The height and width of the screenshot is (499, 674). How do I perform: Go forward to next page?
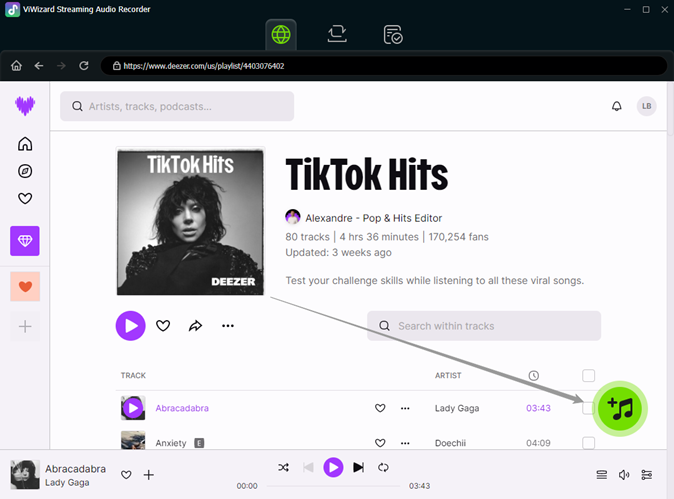(x=61, y=66)
